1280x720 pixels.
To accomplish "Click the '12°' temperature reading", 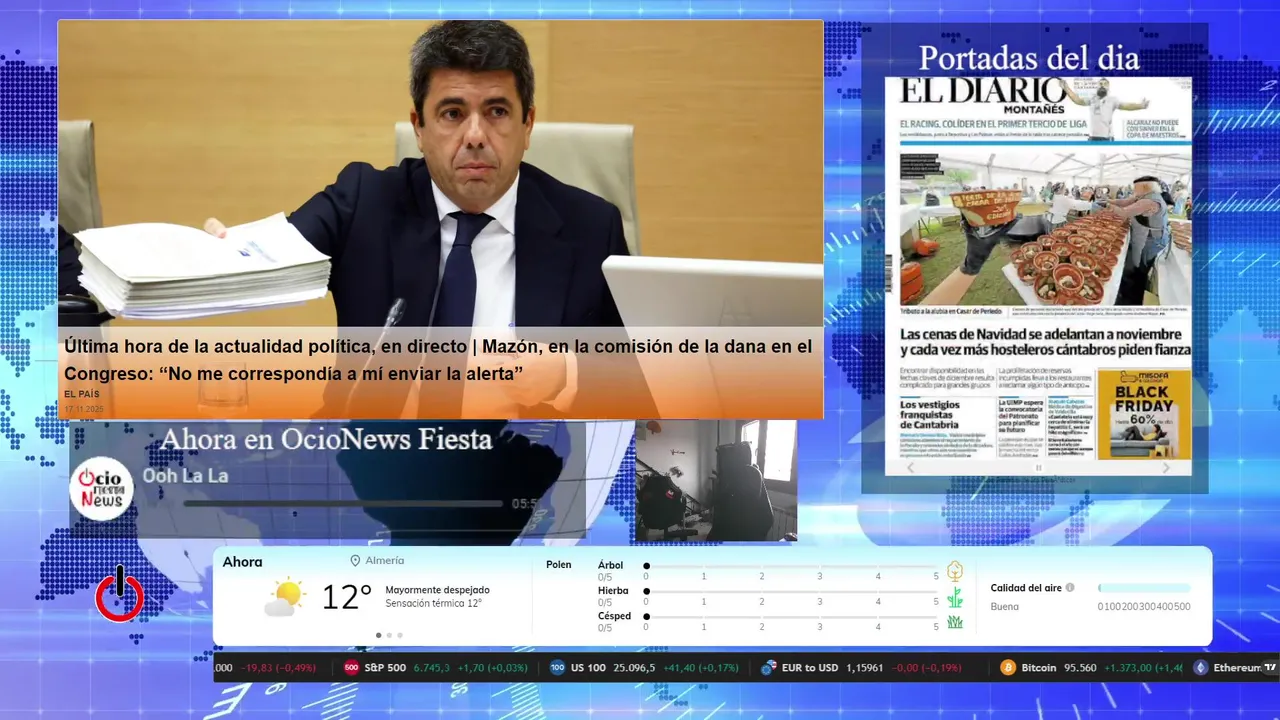I will click(347, 597).
